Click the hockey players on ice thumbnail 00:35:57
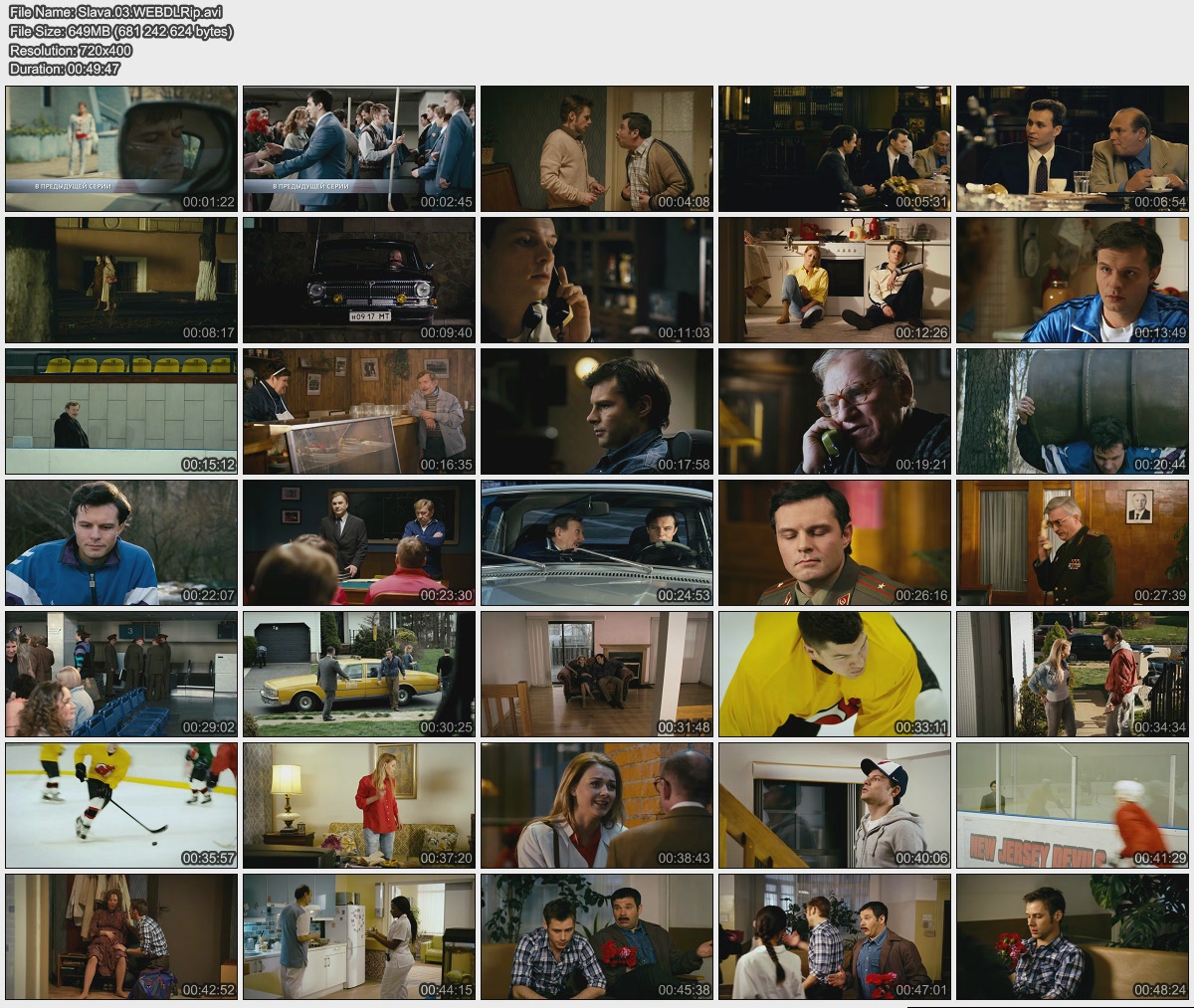 (121, 805)
